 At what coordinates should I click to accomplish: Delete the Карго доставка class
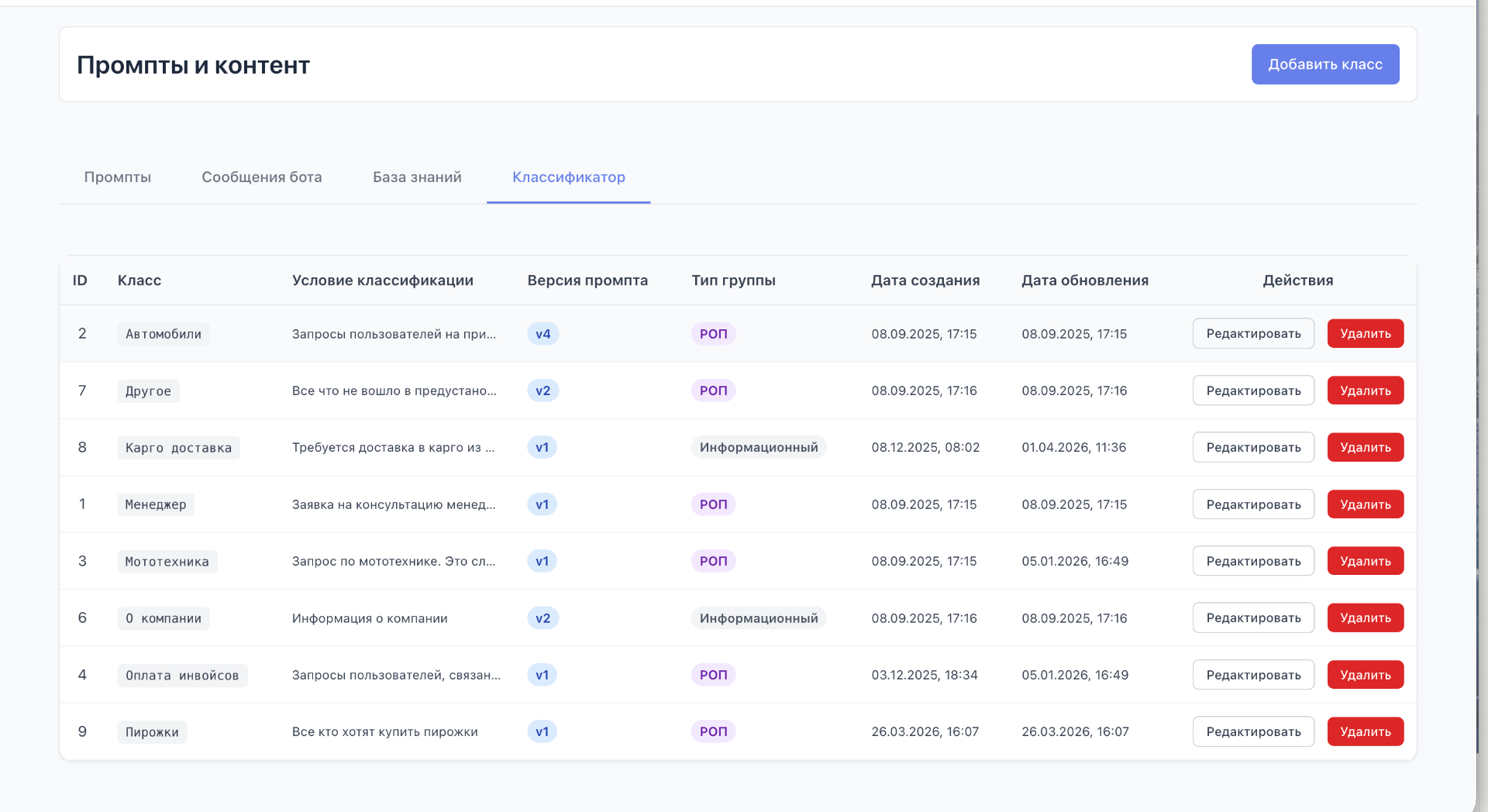(x=1366, y=447)
